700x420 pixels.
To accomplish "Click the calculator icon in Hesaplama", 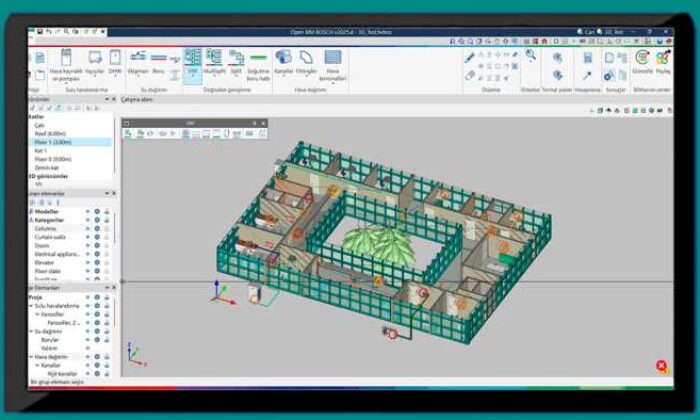I will click(588, 57).
